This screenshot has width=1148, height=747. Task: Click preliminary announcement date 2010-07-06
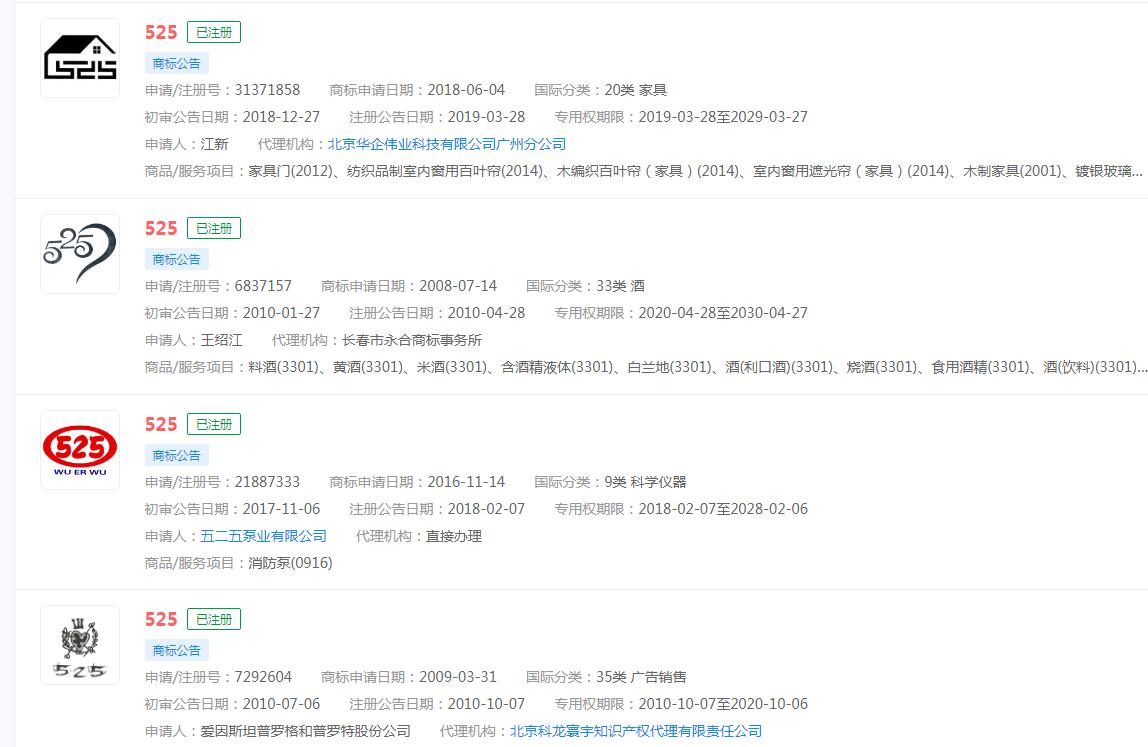coord(281,704)
